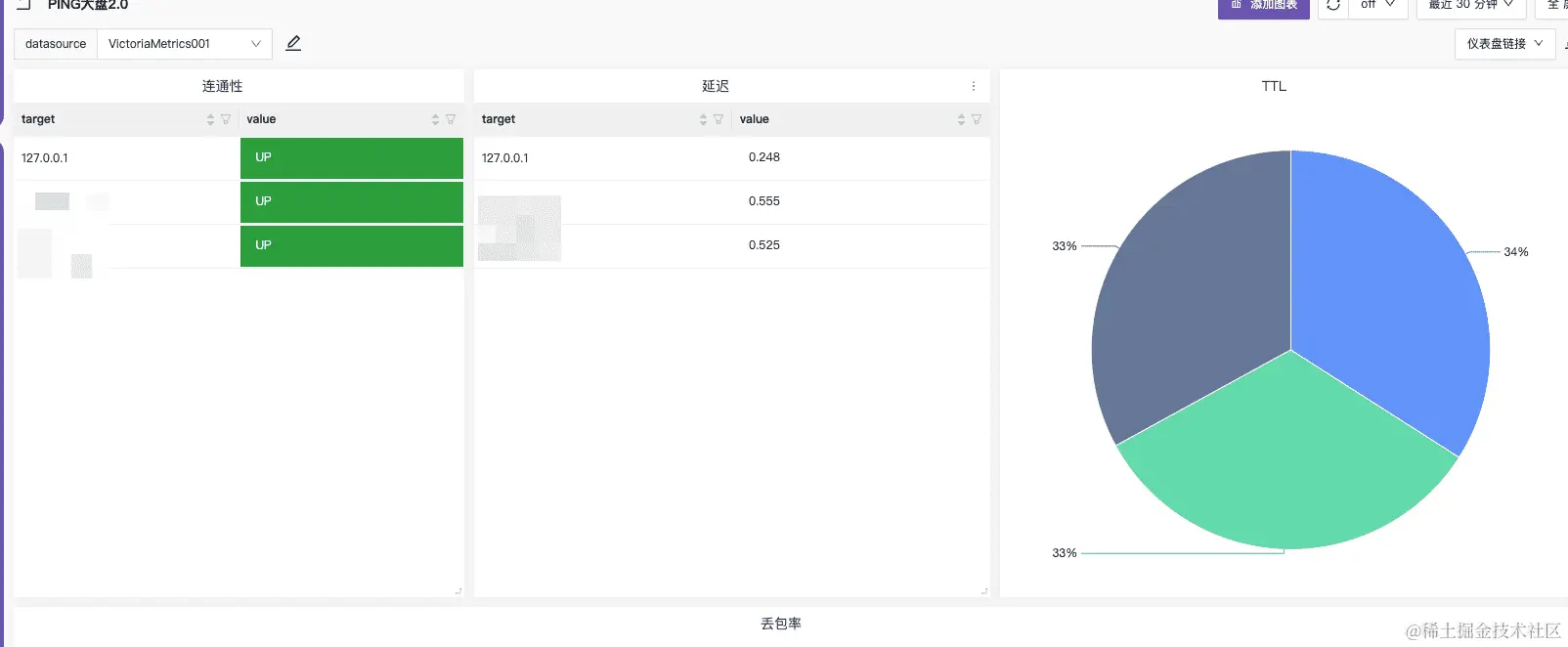
Task: Click the latency value 0.248
Action: (x=764, y=157)
